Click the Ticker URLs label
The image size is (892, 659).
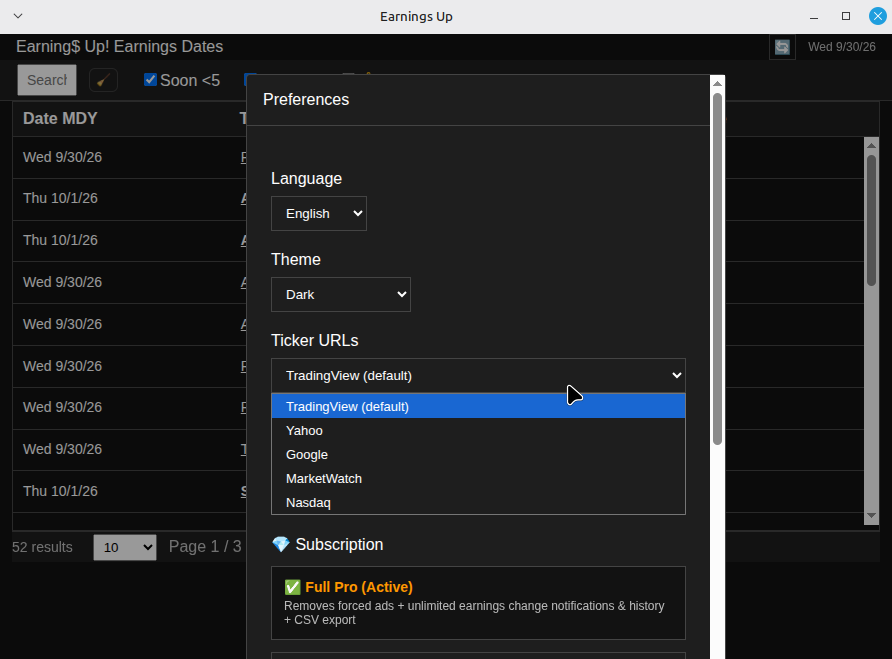[315, 340]
